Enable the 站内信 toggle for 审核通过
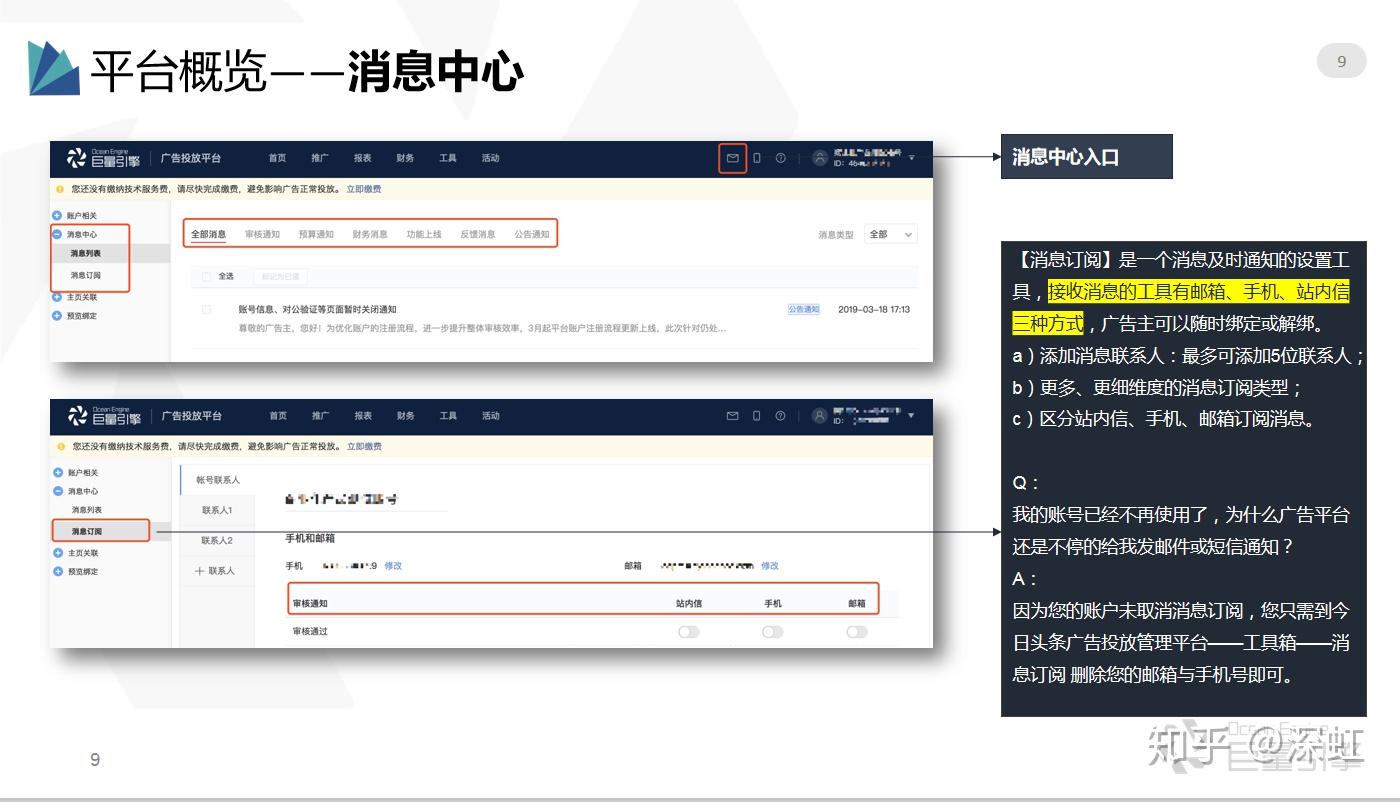This screenshot has width=1400, height=802. click(688, 631)
